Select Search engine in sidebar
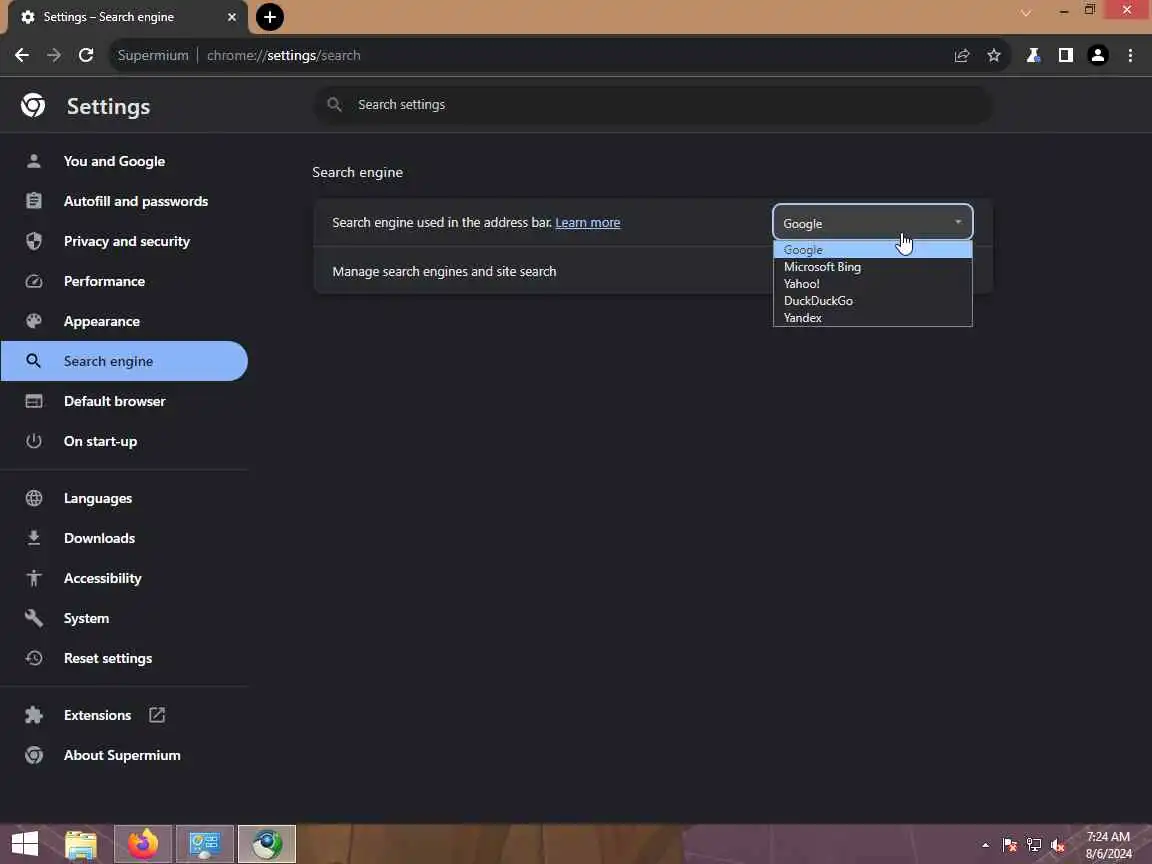1152x864 pixels. pos(124,361)
